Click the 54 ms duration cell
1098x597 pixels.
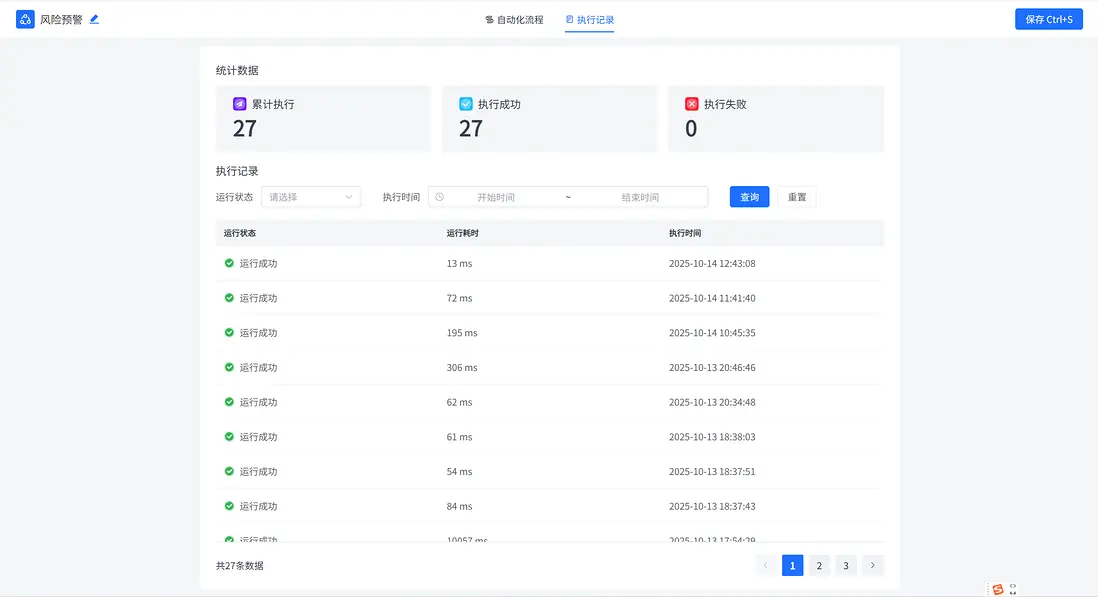pyautogui.click(x=459, y=472)
